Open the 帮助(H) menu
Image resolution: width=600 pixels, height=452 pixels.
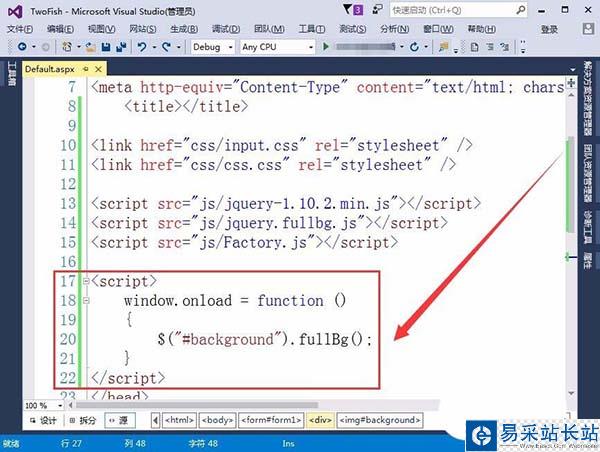(x=481, y=29)
